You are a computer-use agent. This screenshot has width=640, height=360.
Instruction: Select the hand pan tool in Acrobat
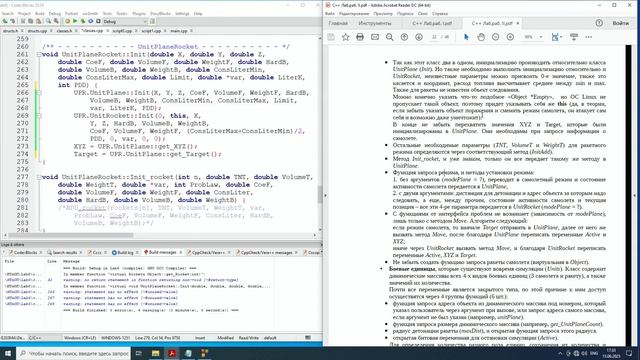[481, 37]
